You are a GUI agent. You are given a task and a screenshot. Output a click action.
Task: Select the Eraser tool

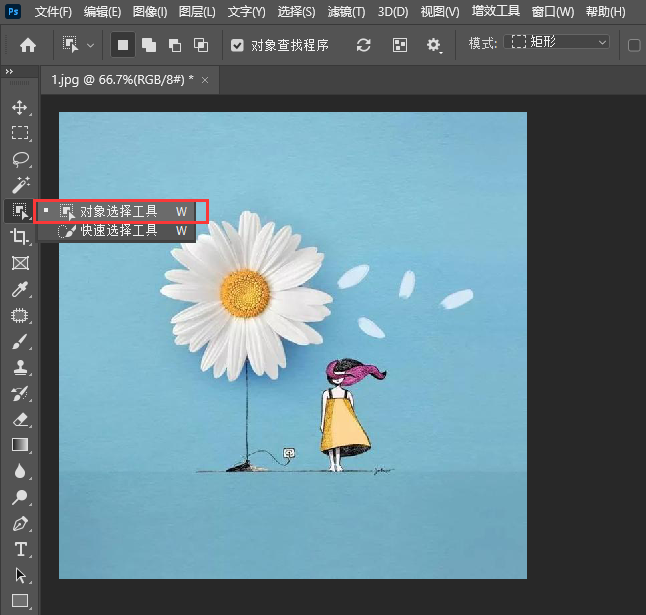coord(20,419)
